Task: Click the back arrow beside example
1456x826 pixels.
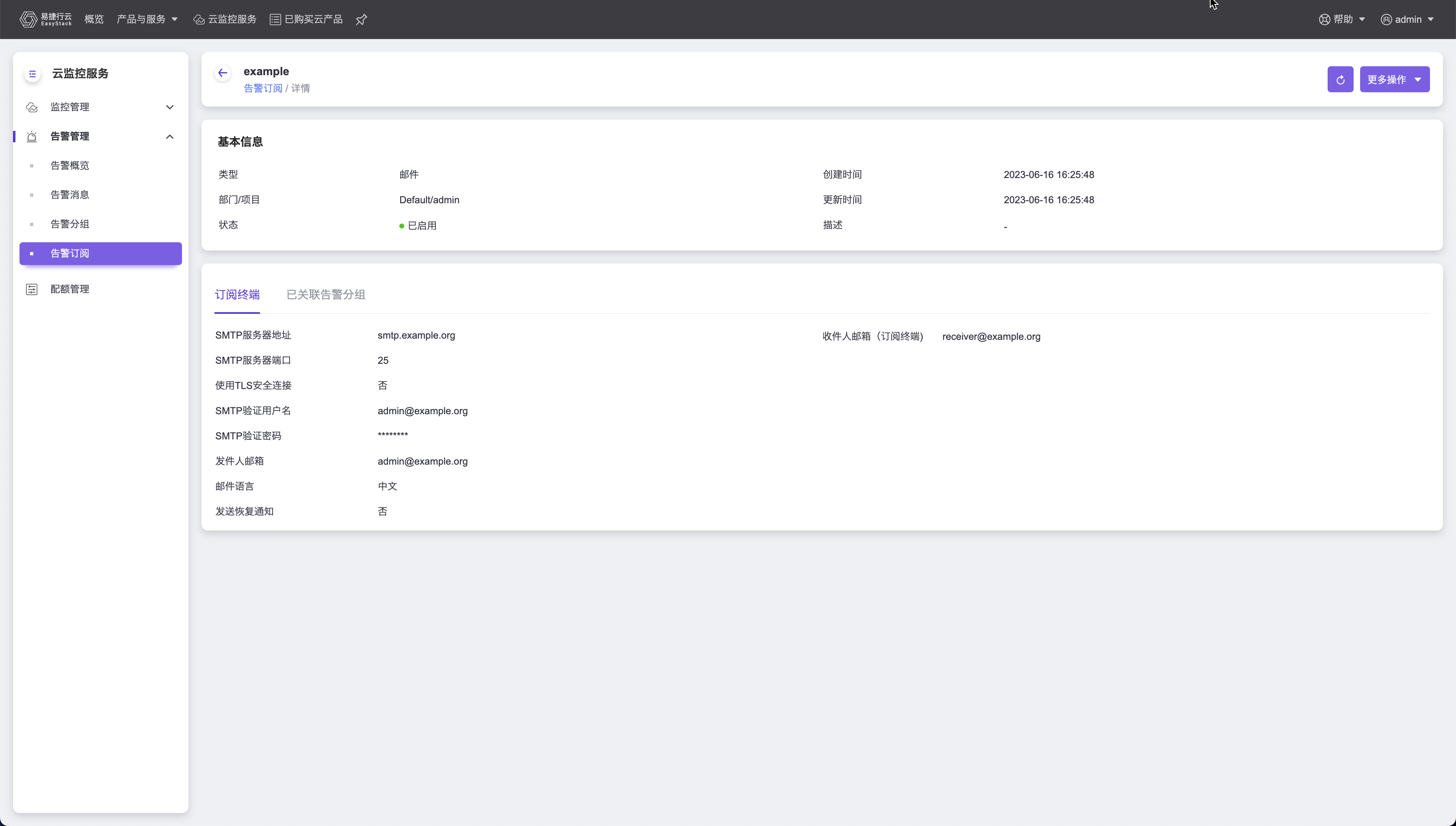Action: click(223, 73)
